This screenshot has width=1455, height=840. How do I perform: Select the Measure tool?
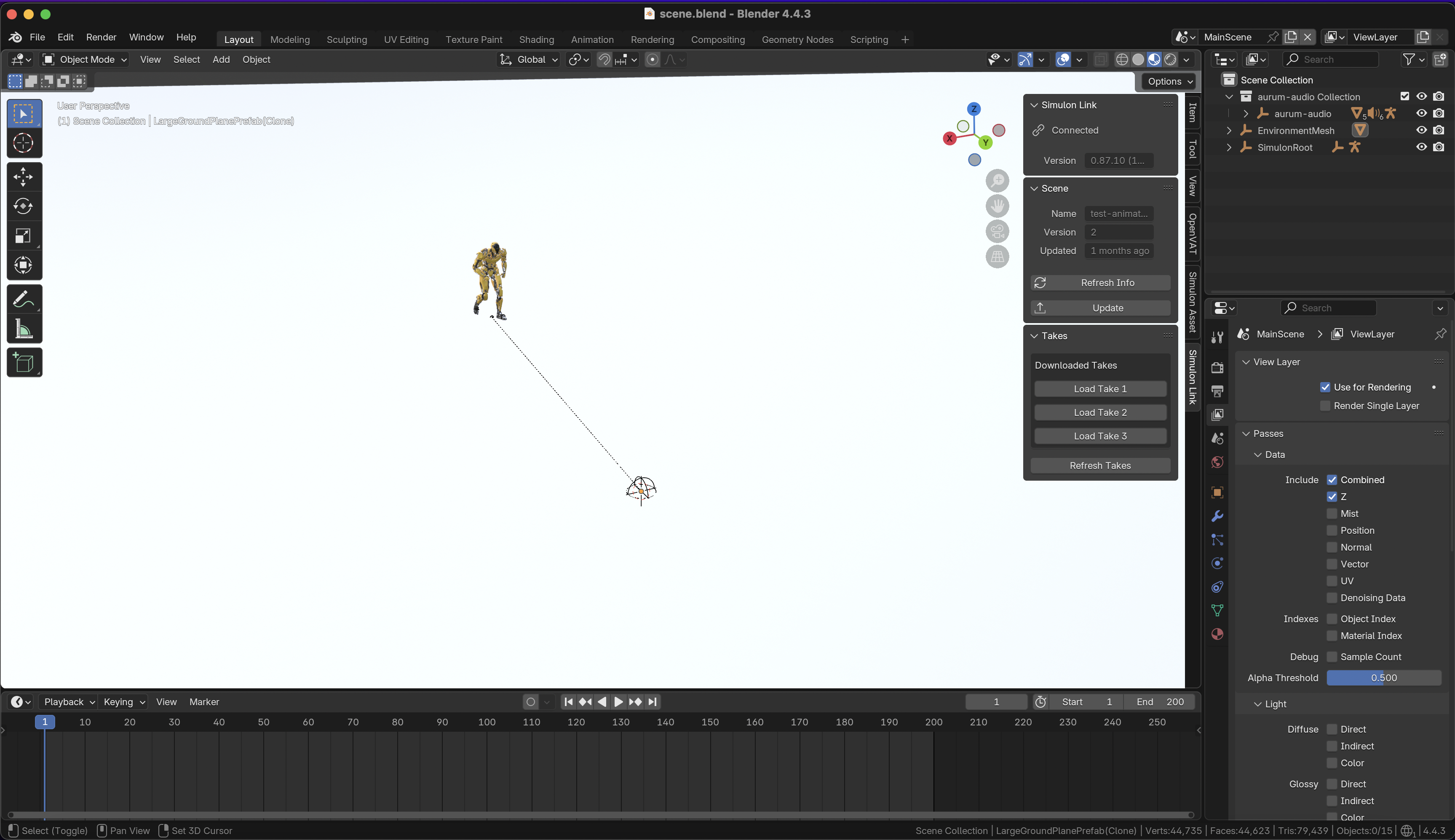(x=24, y=329)
